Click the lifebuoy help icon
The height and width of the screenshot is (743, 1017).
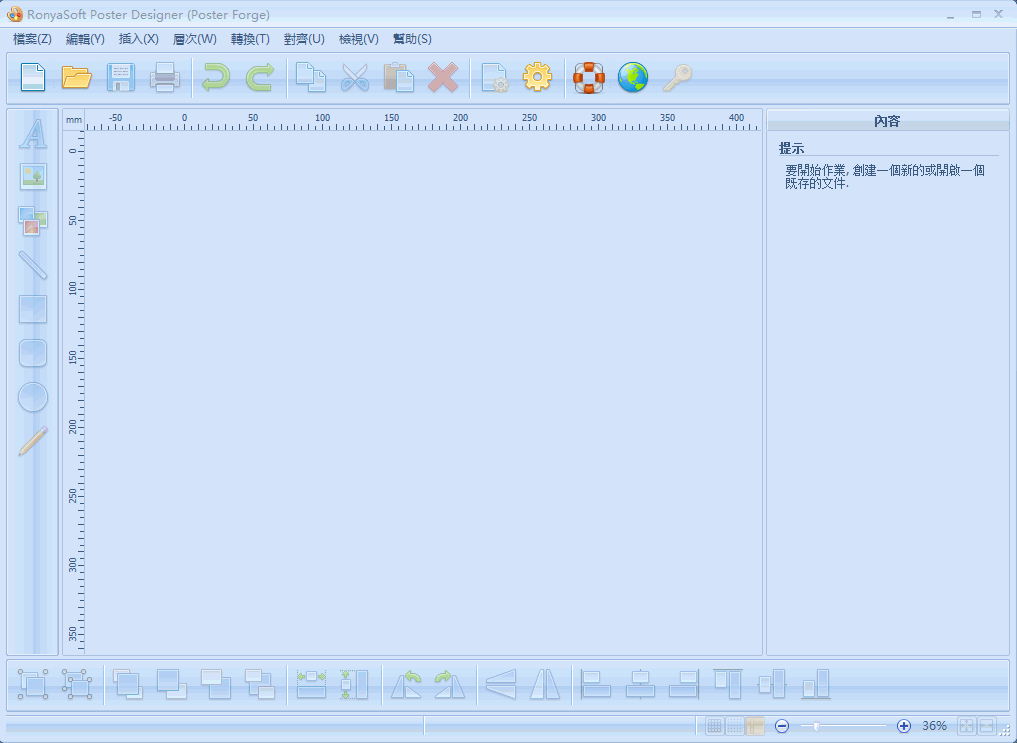[589, 77]
